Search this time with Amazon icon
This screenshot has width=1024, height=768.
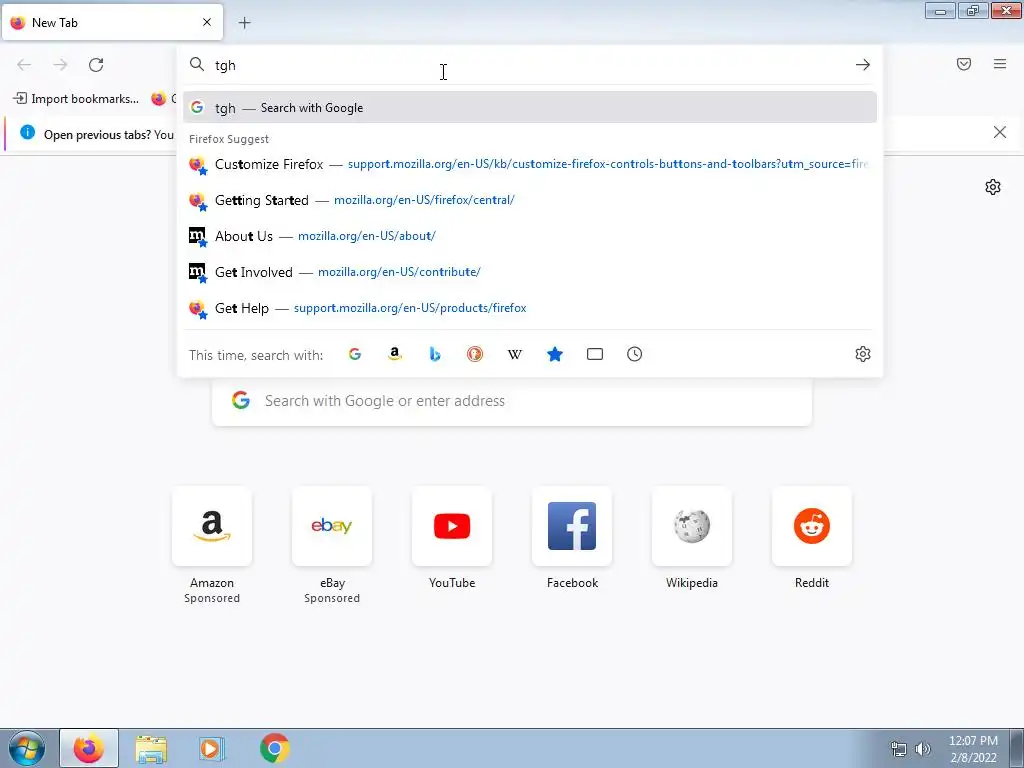[x=394, y=354]
